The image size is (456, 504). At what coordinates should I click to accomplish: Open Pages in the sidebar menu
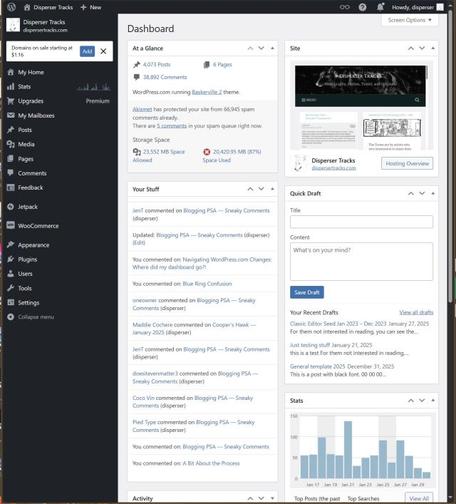(25, 159)
